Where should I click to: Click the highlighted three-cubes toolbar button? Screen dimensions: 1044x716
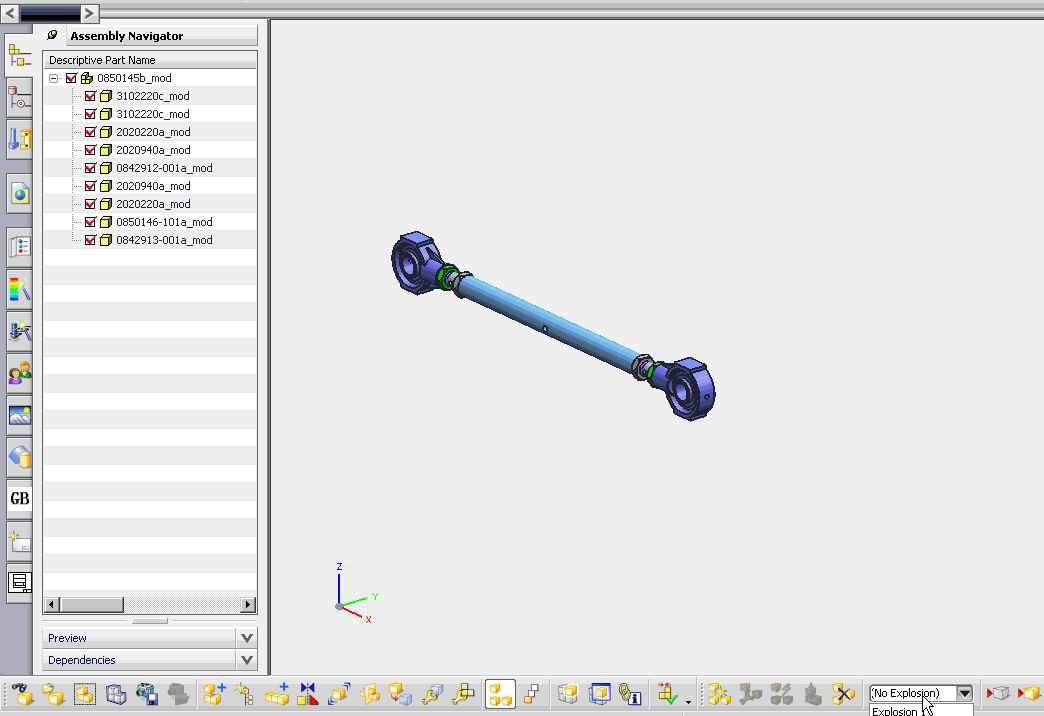[500, 694]
